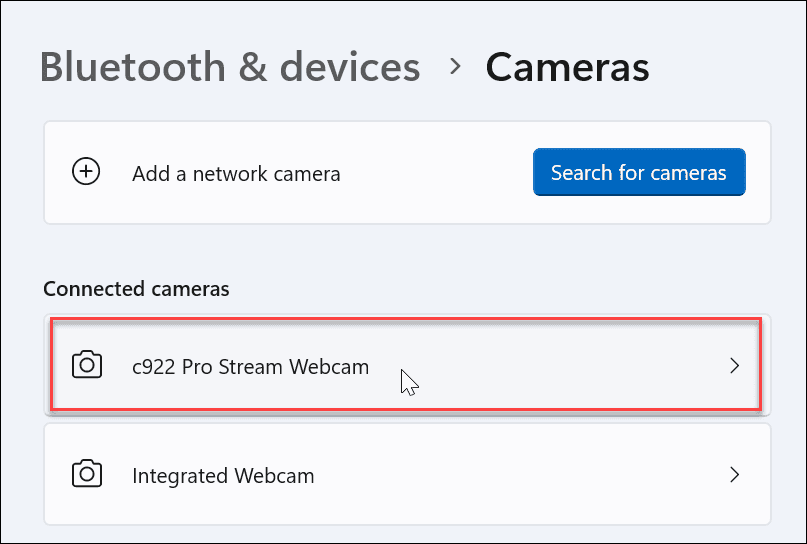
Task: Go back to Bluetooth & devices breadcrumb
Action: (230, 67)
